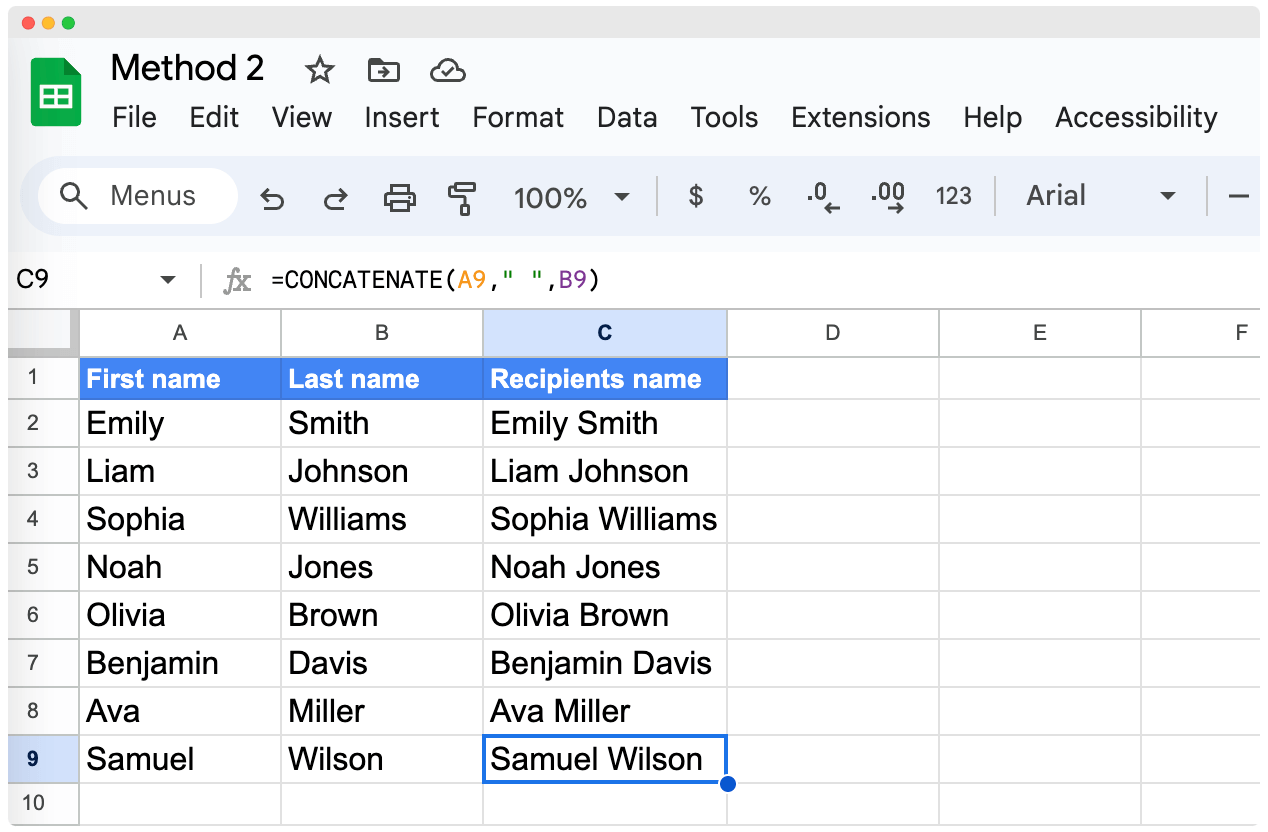
Task: Open the Arial font dropdown
Action: pyautogui.click(x=1100, y=196)
